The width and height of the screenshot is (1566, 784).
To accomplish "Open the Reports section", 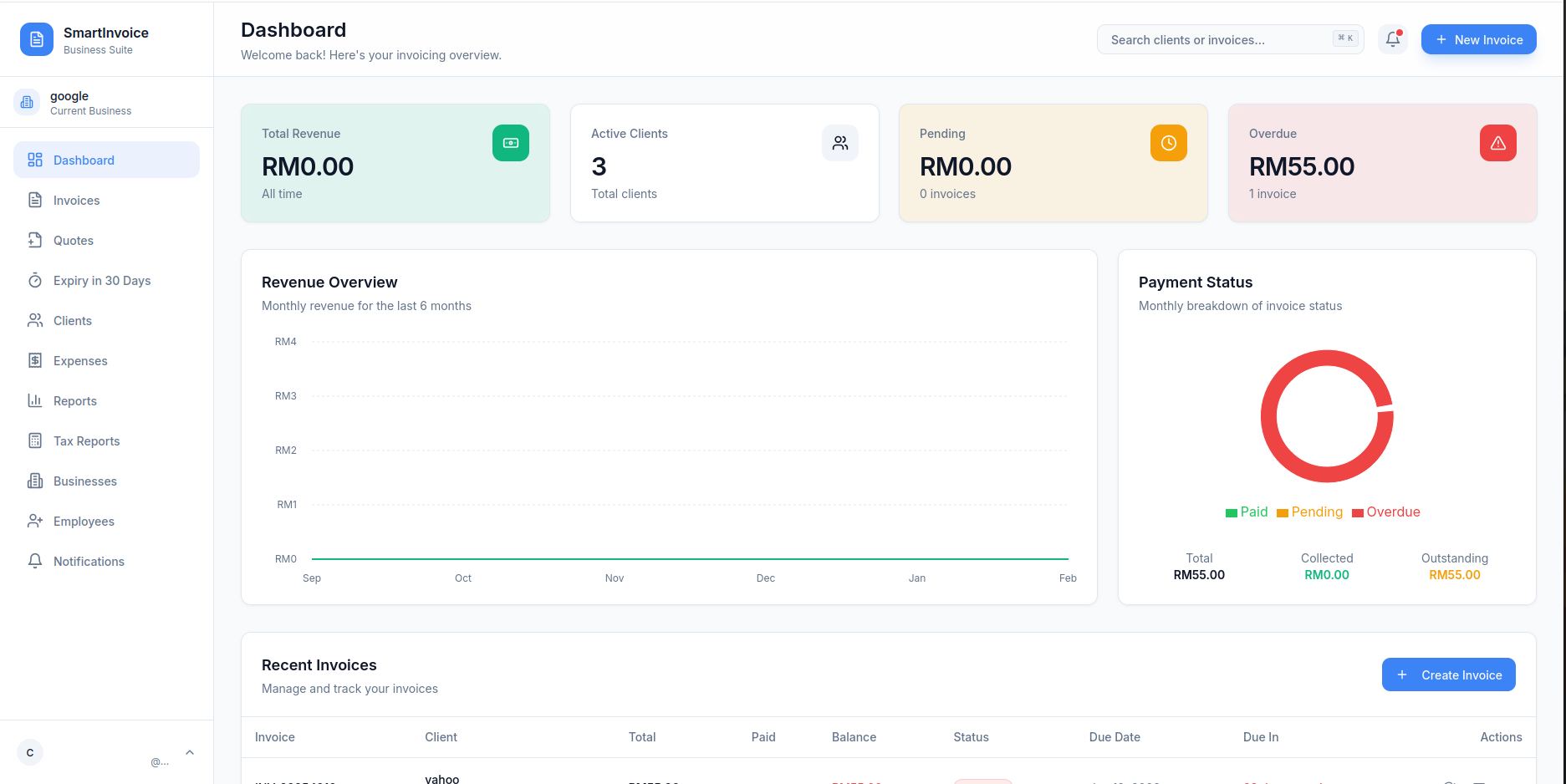I will point(74,400).
